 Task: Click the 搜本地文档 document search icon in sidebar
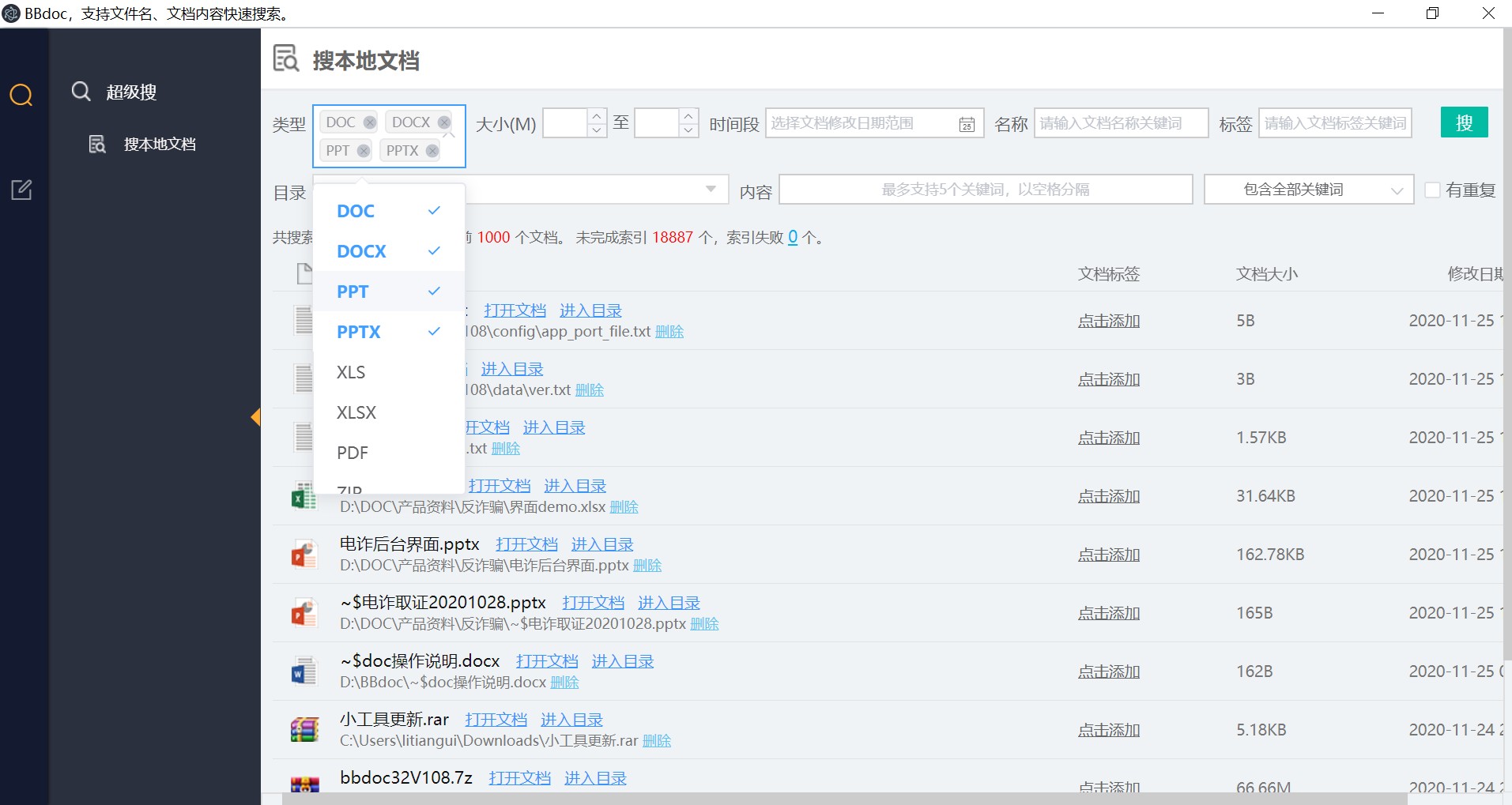coord(96,144)
